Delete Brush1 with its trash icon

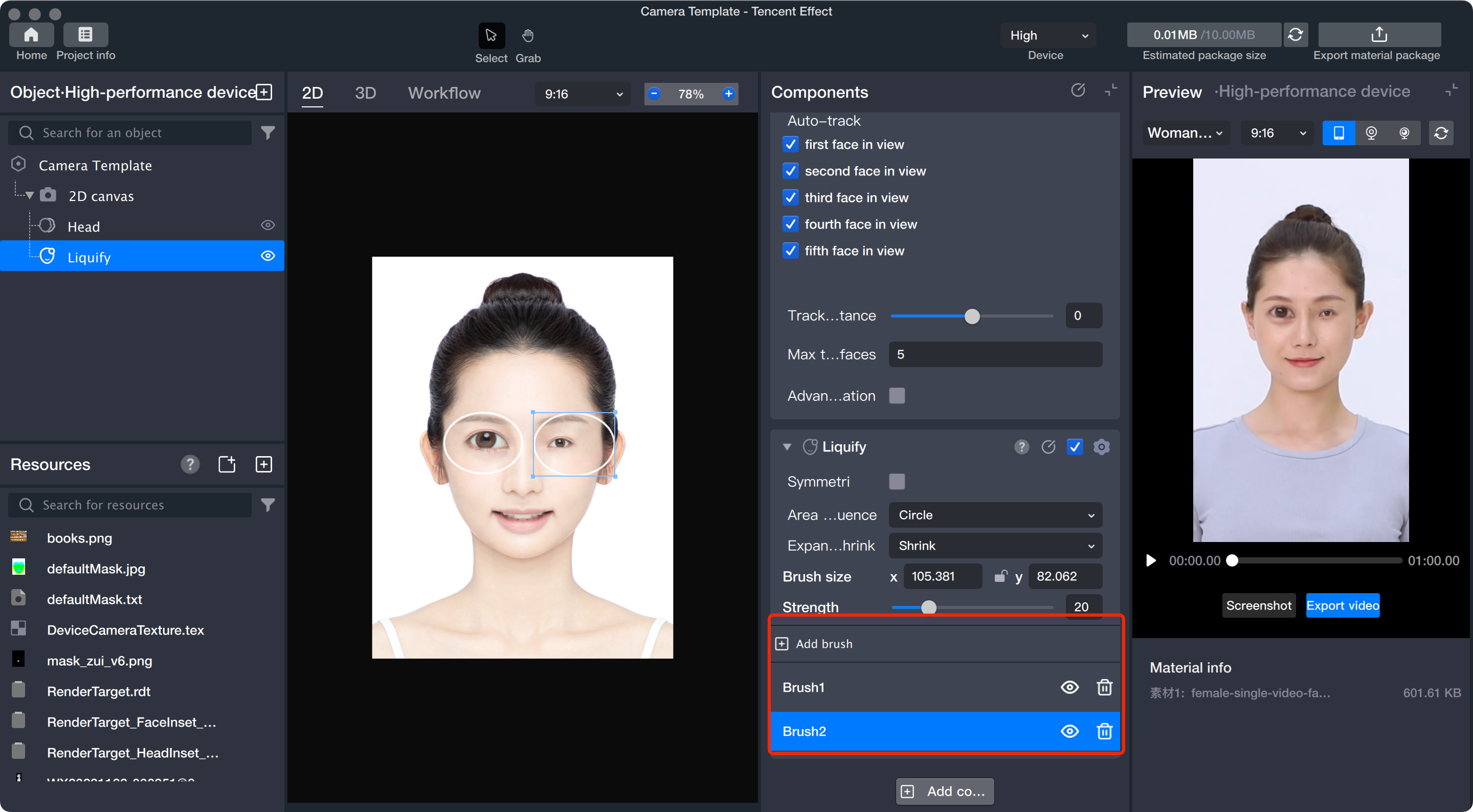coord(1104,687)
